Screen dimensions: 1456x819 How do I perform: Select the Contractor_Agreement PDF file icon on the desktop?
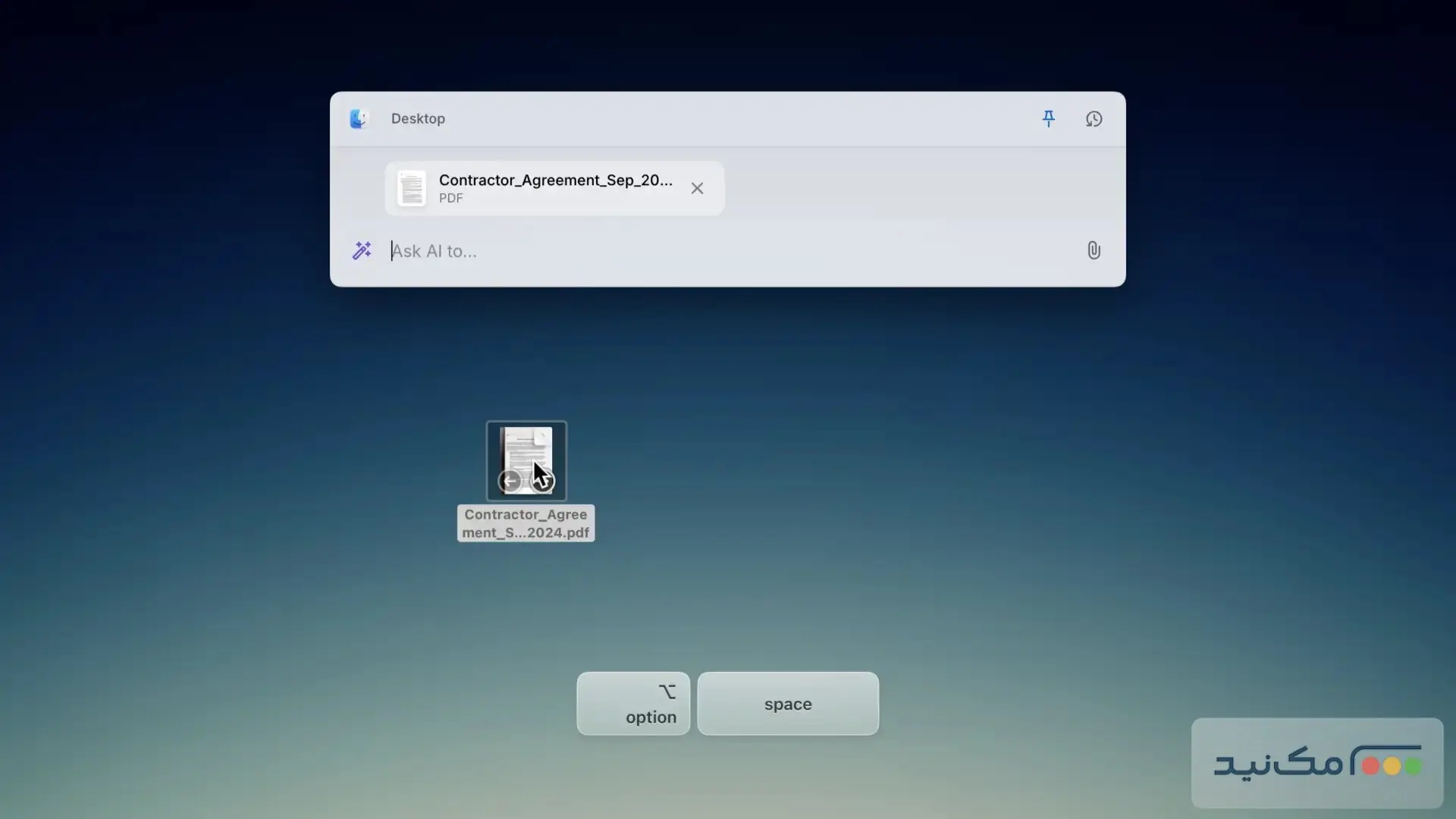tap(525, 452)
